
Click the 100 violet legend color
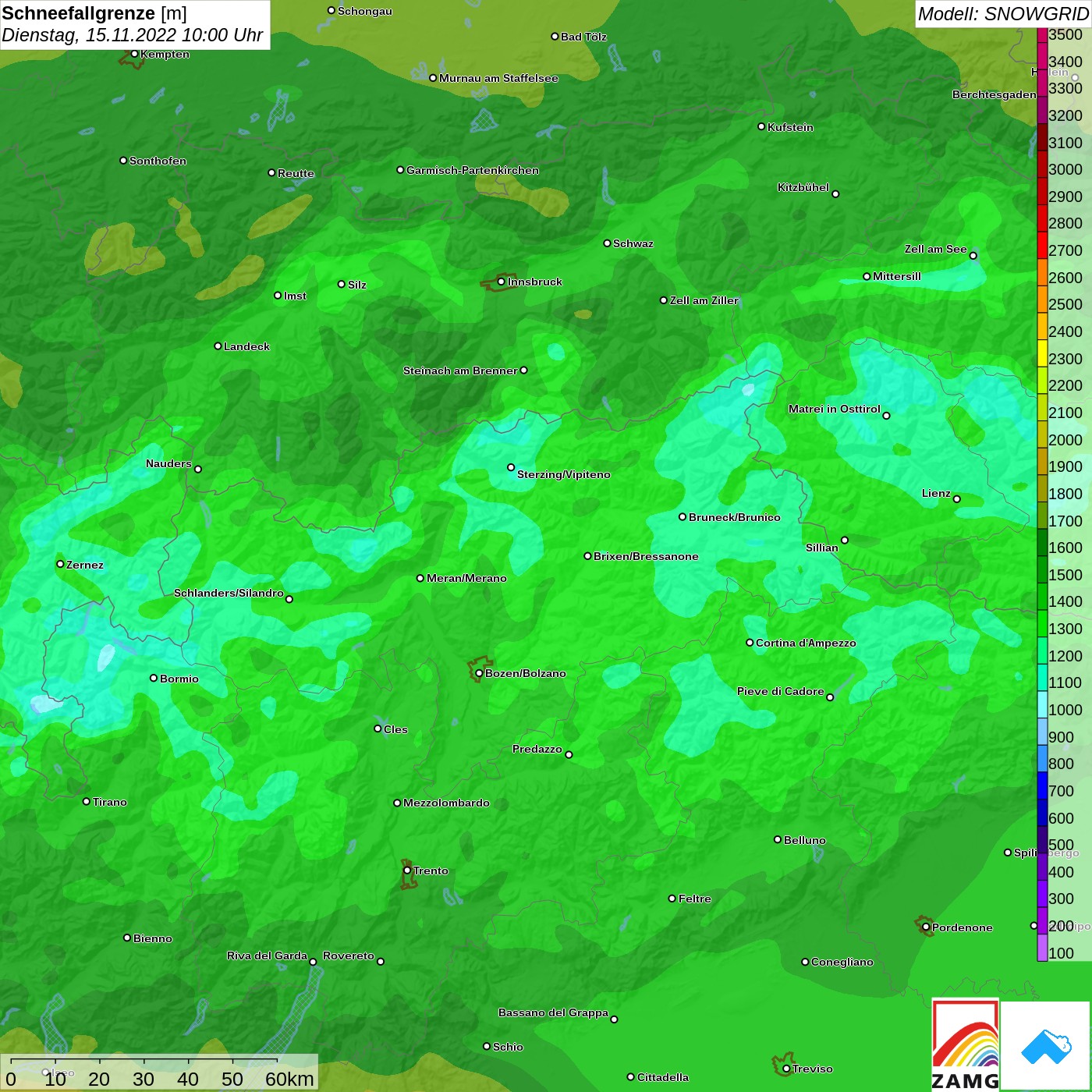tap(1042, 947)
